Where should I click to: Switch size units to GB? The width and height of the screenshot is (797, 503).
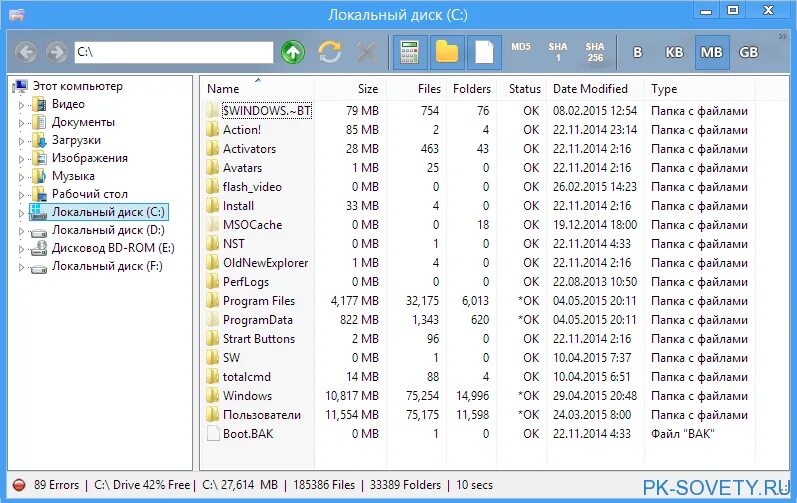point(748,52)
